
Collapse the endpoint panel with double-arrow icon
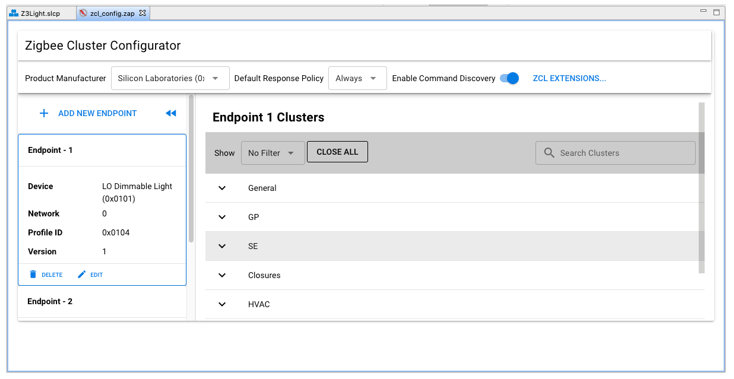pyautogui.click(x=171, y=113)
